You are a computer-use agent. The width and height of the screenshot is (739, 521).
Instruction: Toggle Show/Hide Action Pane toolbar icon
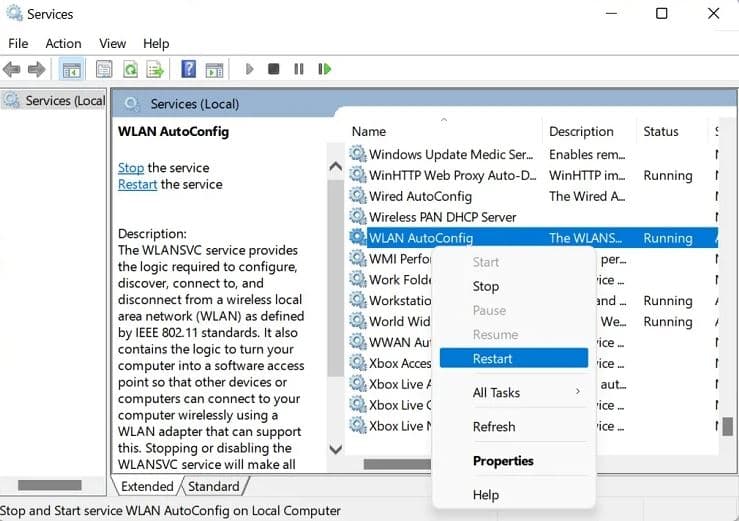[214, 70]
